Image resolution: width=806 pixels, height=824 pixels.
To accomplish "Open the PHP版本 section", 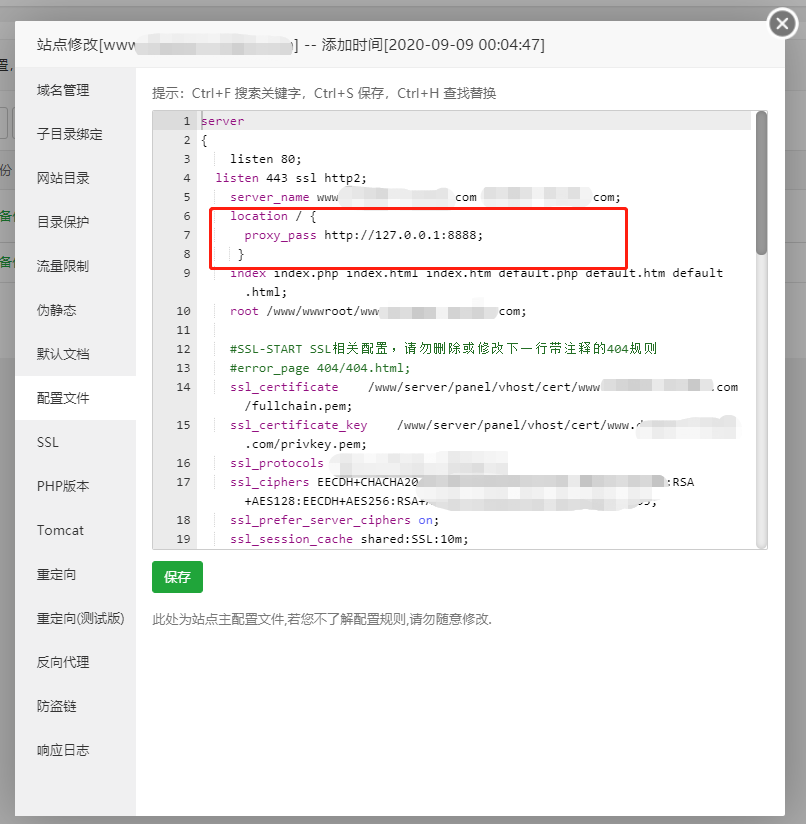I will (x=64, y=485).
